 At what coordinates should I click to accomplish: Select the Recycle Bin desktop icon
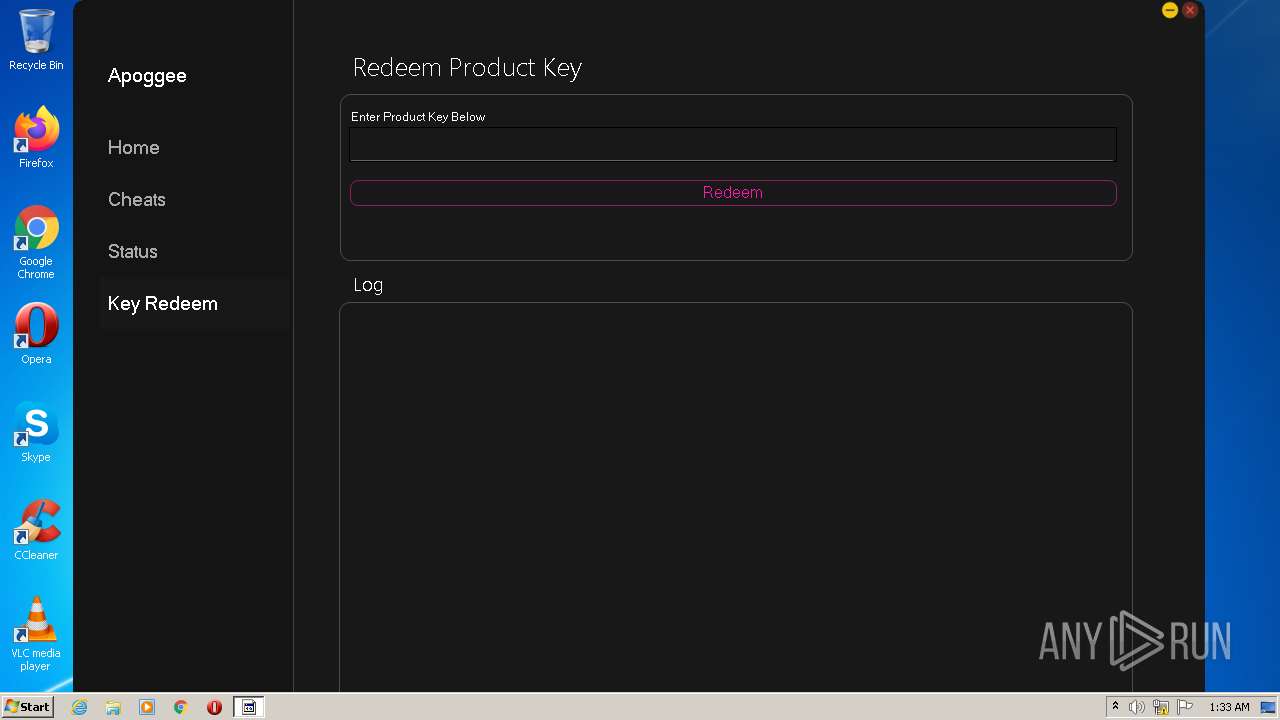[36, 40]
